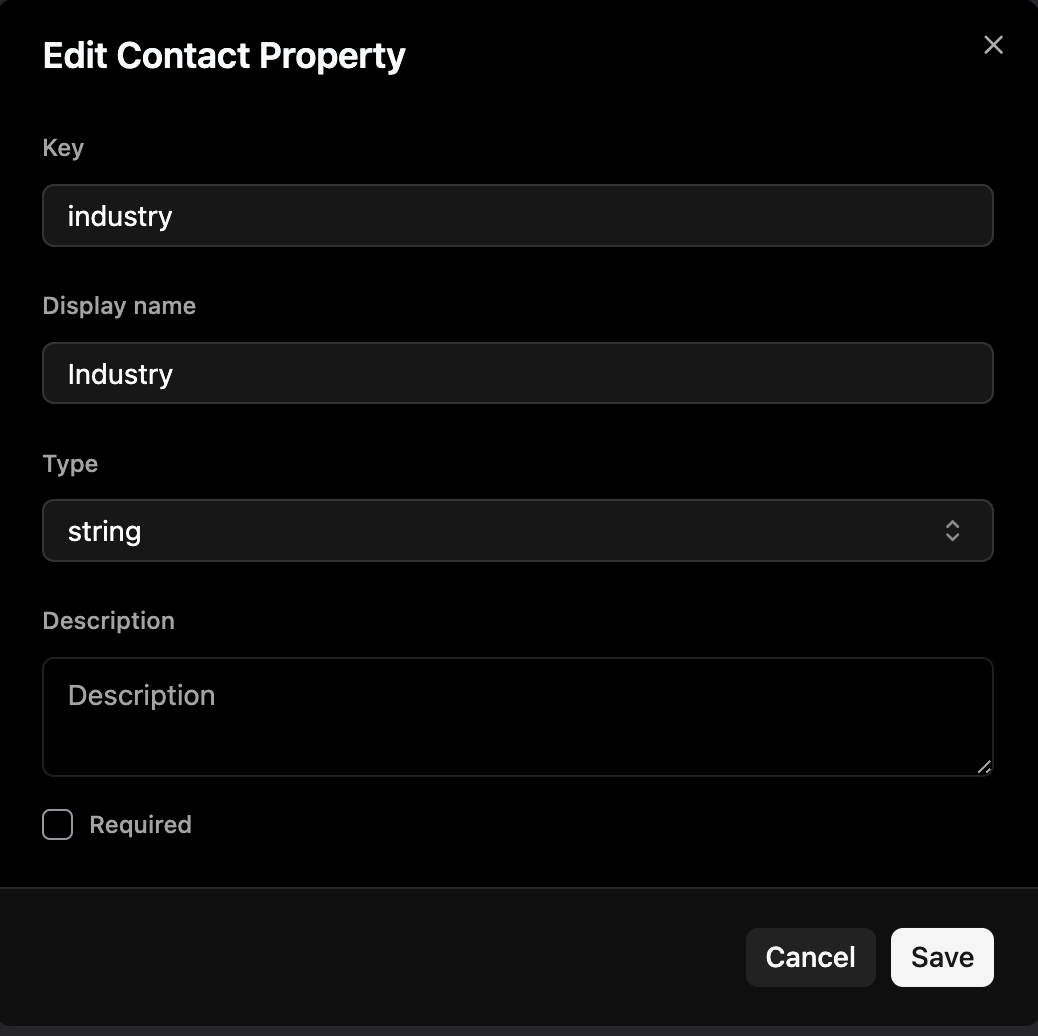The width and height of the screenshot is (1038, 1036).
Task: Click the 'industry' text in the Key field
Action: point(120,216)
